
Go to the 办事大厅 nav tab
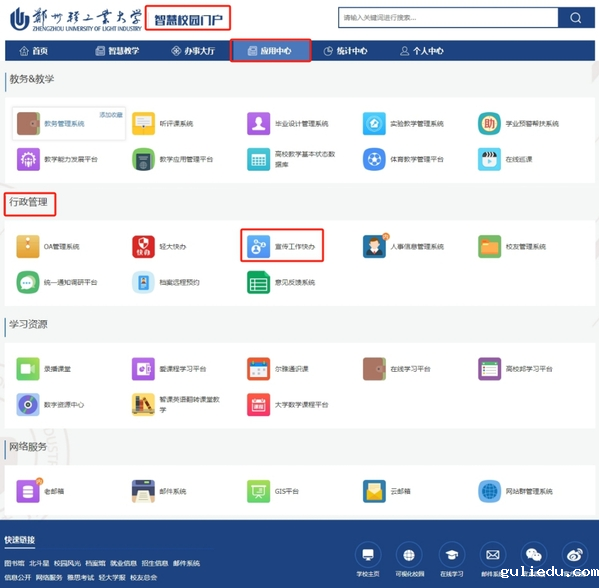[x=193, y=51]
